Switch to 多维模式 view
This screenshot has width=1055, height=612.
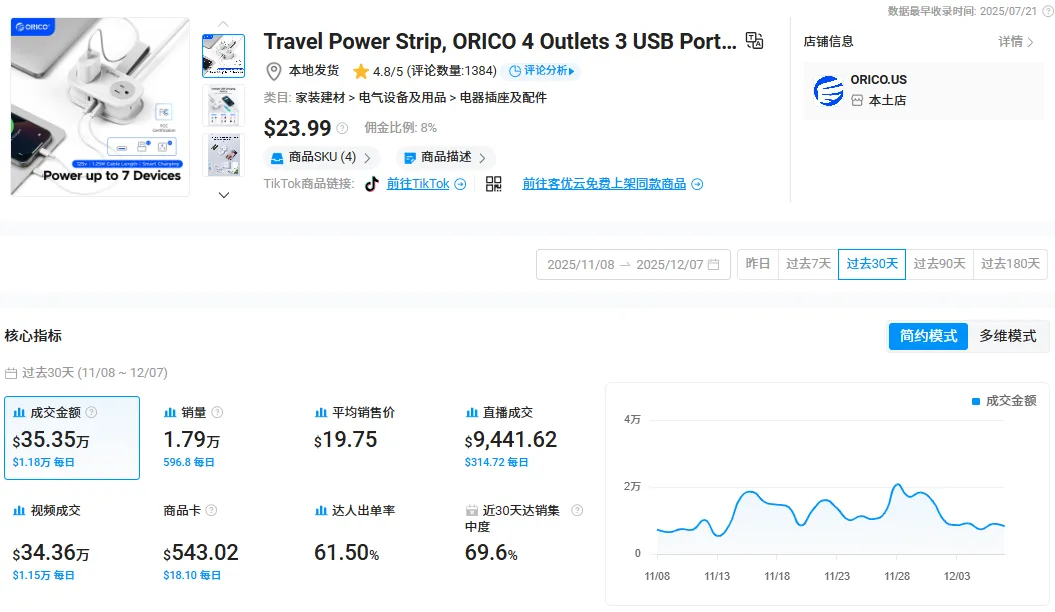1008,336
